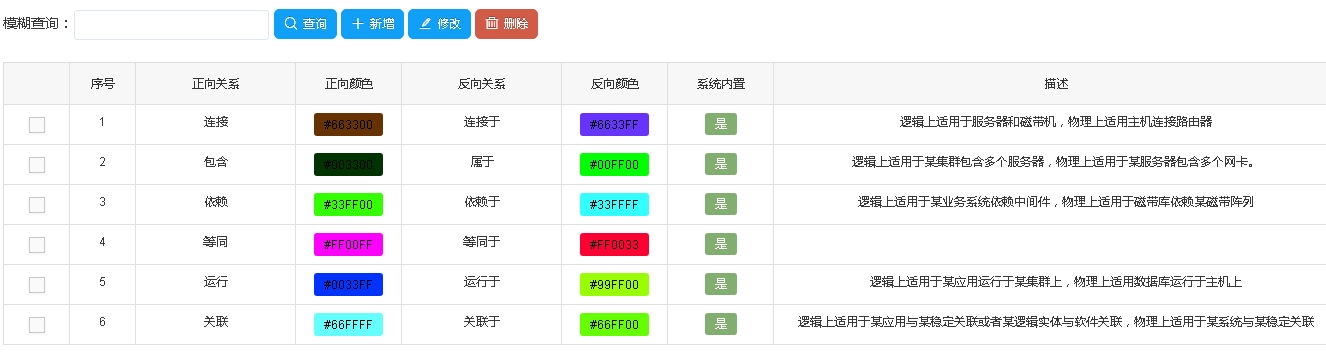Click the plus icon on 新增 button
The image size is (1326, 364).
[x=358, y=24]
